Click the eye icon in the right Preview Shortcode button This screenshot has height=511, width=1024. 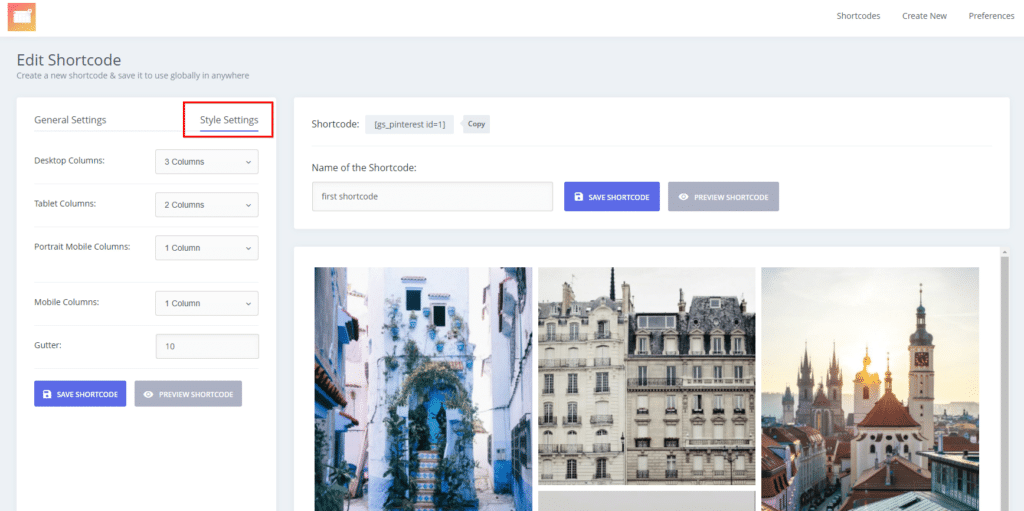[684, 197]
